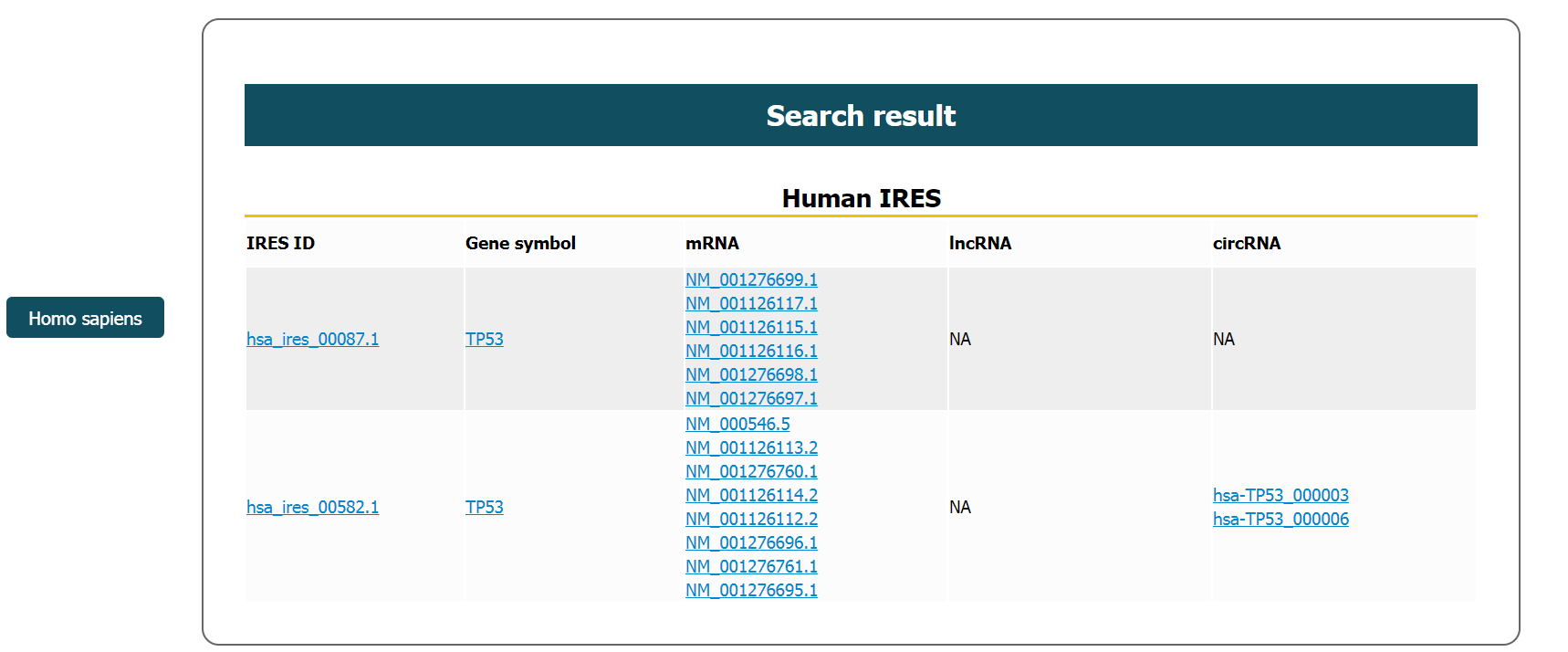The image size is (1568, 652).
Task: Follow mRNA link NM_001126115.1
Action: click(751, 327)
